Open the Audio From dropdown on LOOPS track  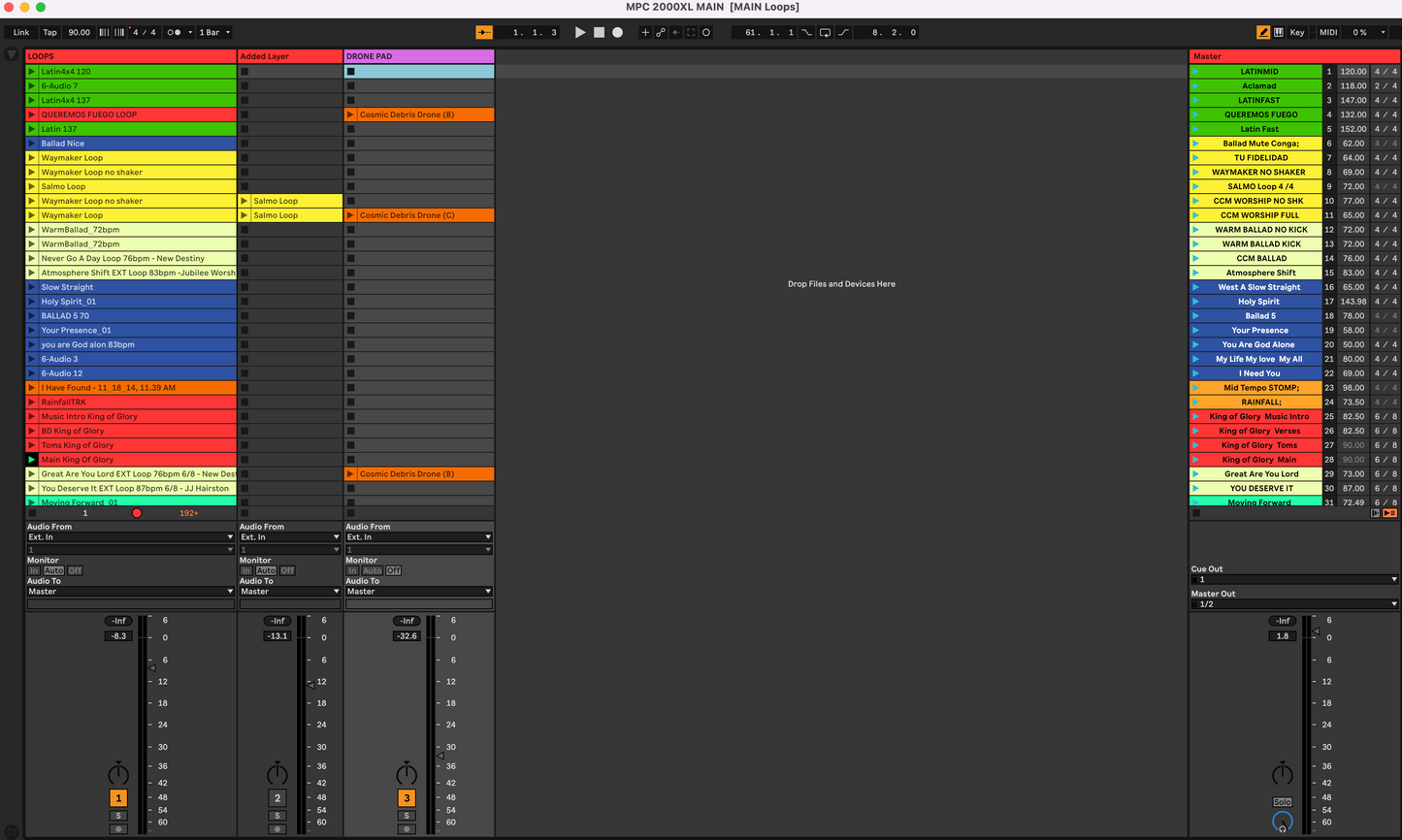pos(130,536)
